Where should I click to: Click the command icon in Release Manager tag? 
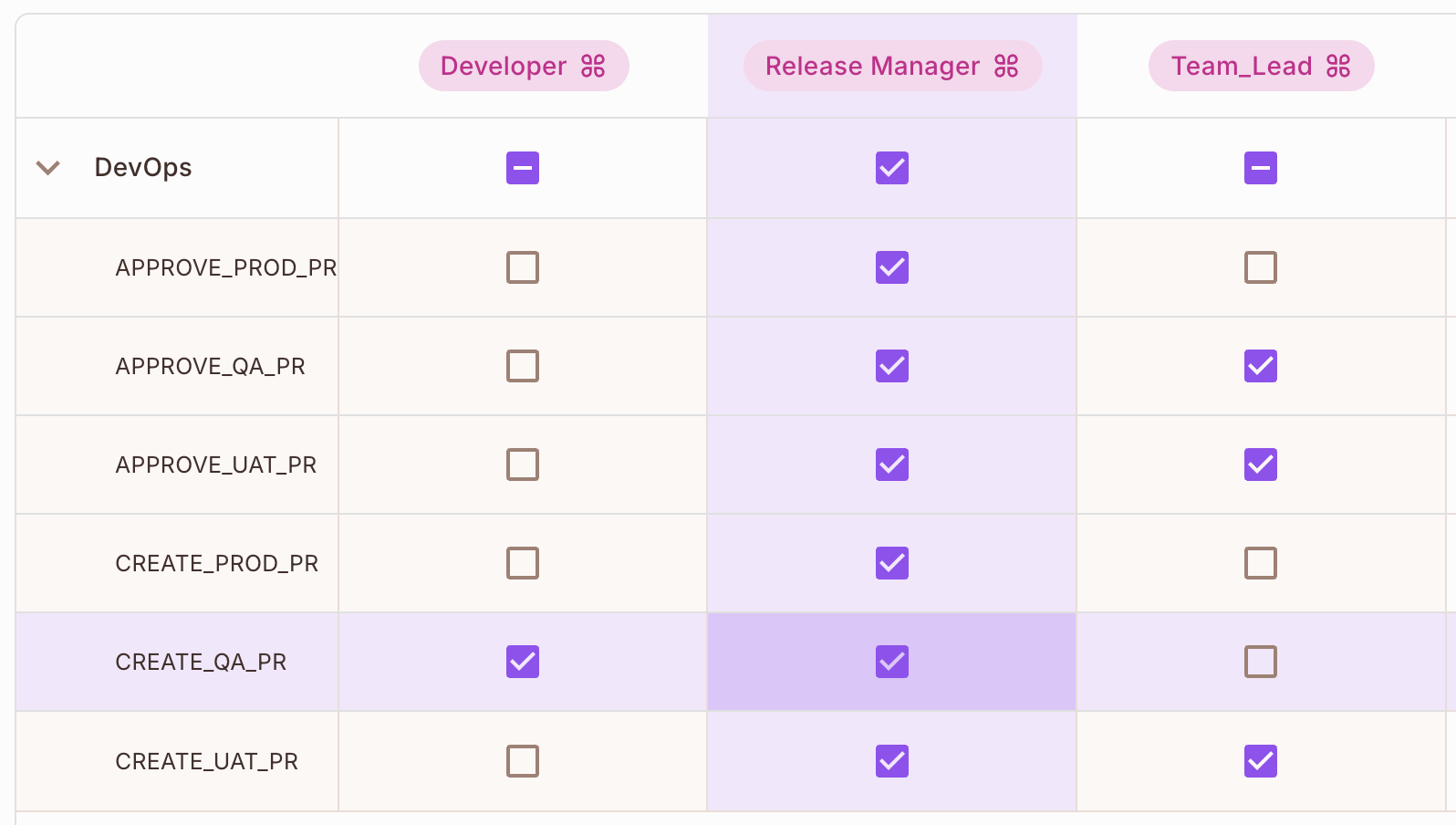1006,66
